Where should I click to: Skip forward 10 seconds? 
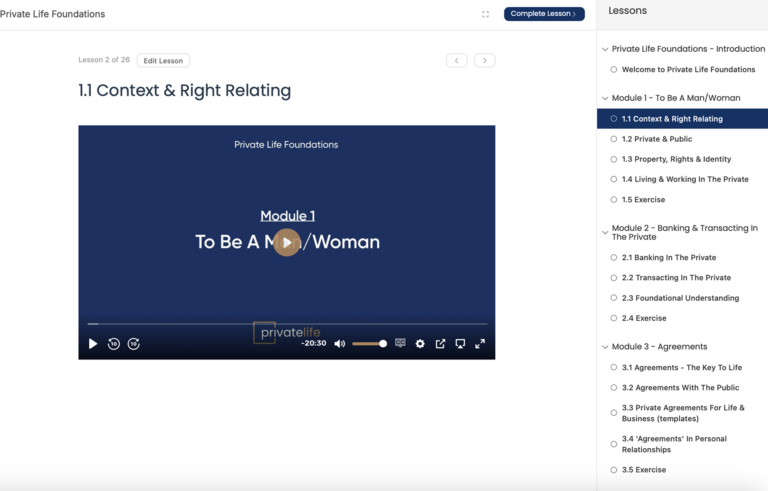tap(134, 344)
